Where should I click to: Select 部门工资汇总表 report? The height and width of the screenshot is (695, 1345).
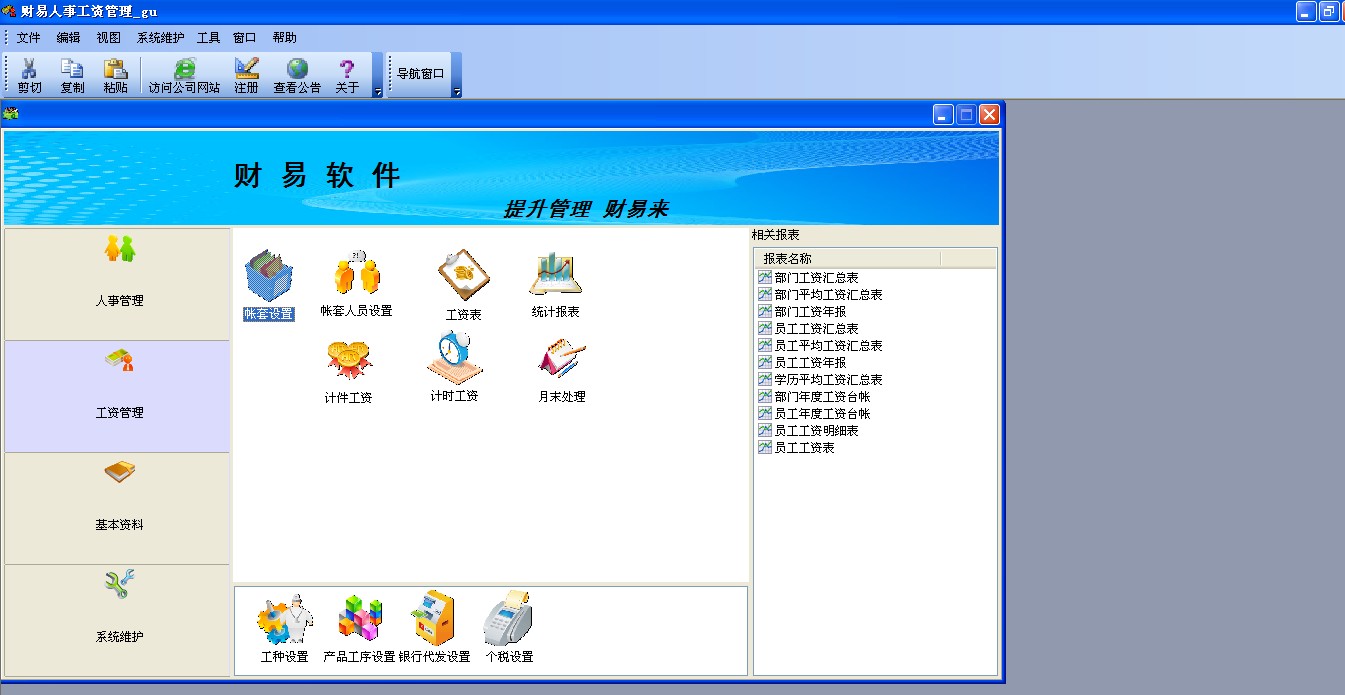(808, 278)
